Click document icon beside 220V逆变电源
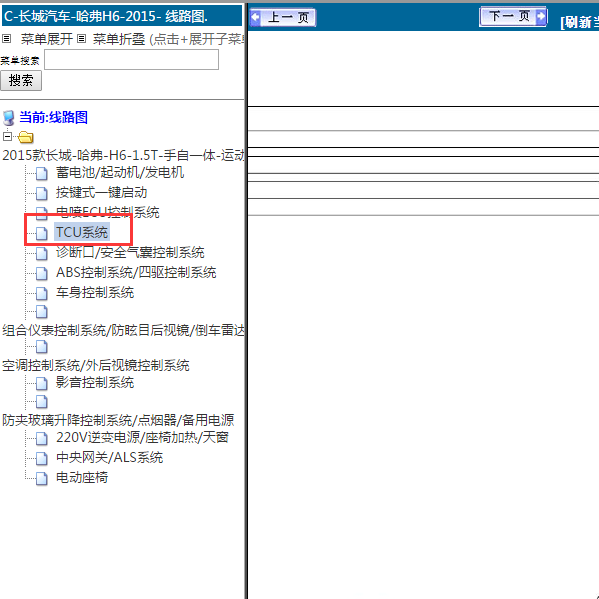This screenshot has width=599, height=599. coord(42,439)
